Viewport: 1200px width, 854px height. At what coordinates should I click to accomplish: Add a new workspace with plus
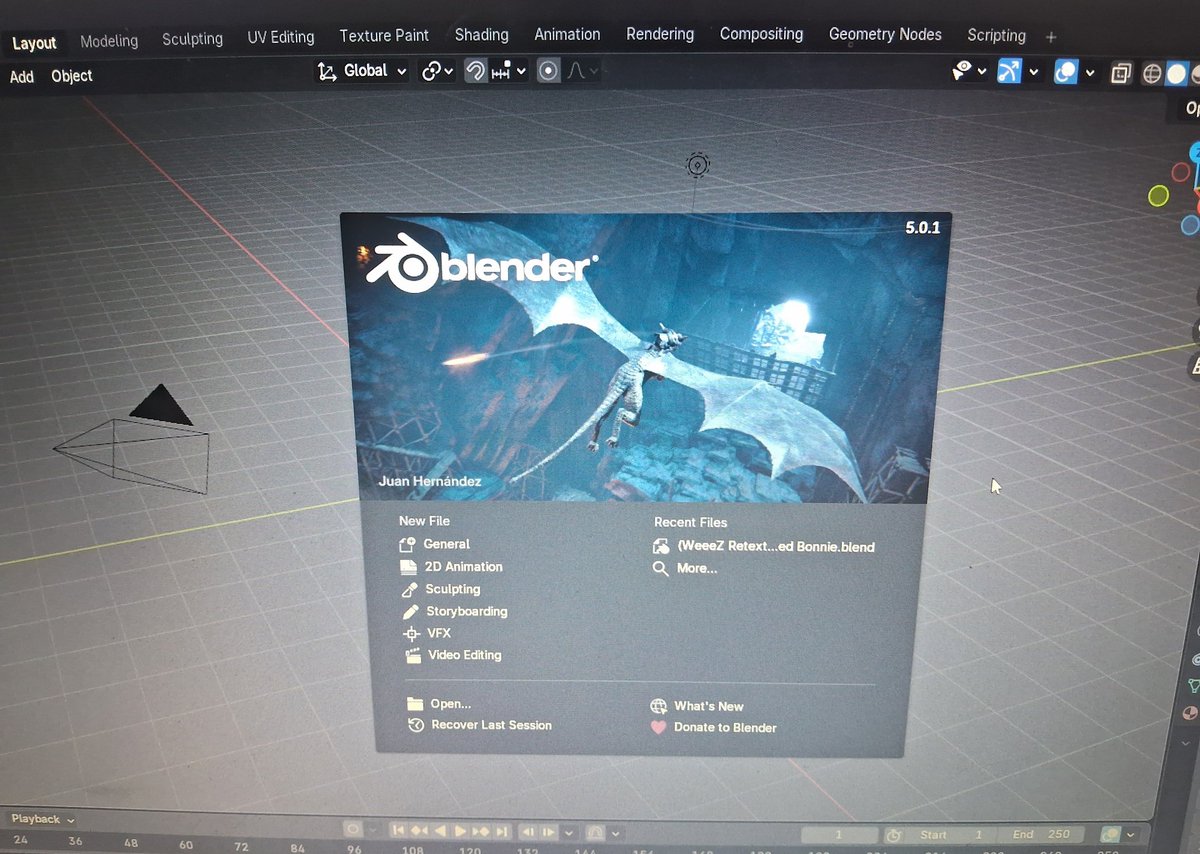[1050, 37]
